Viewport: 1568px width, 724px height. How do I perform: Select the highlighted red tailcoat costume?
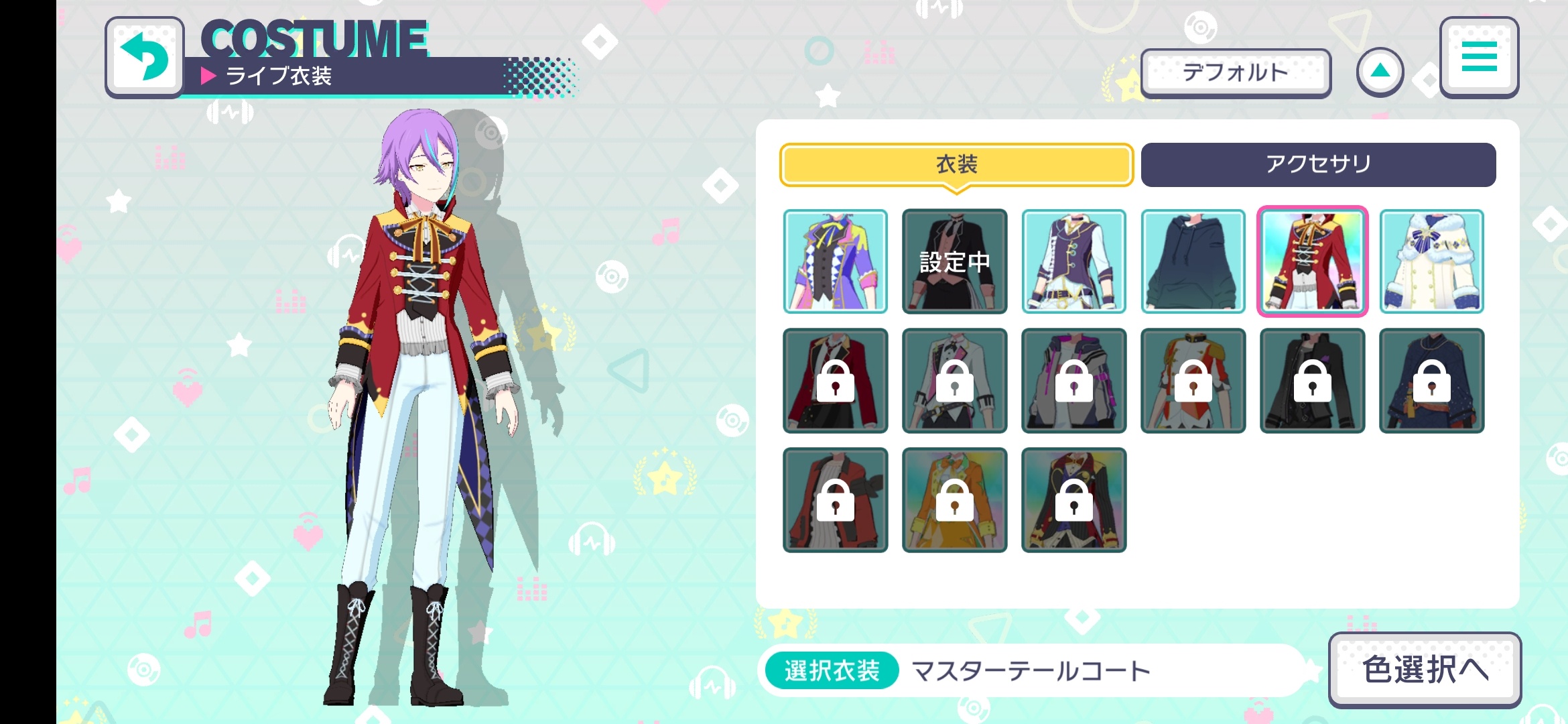click(1313, 261)
